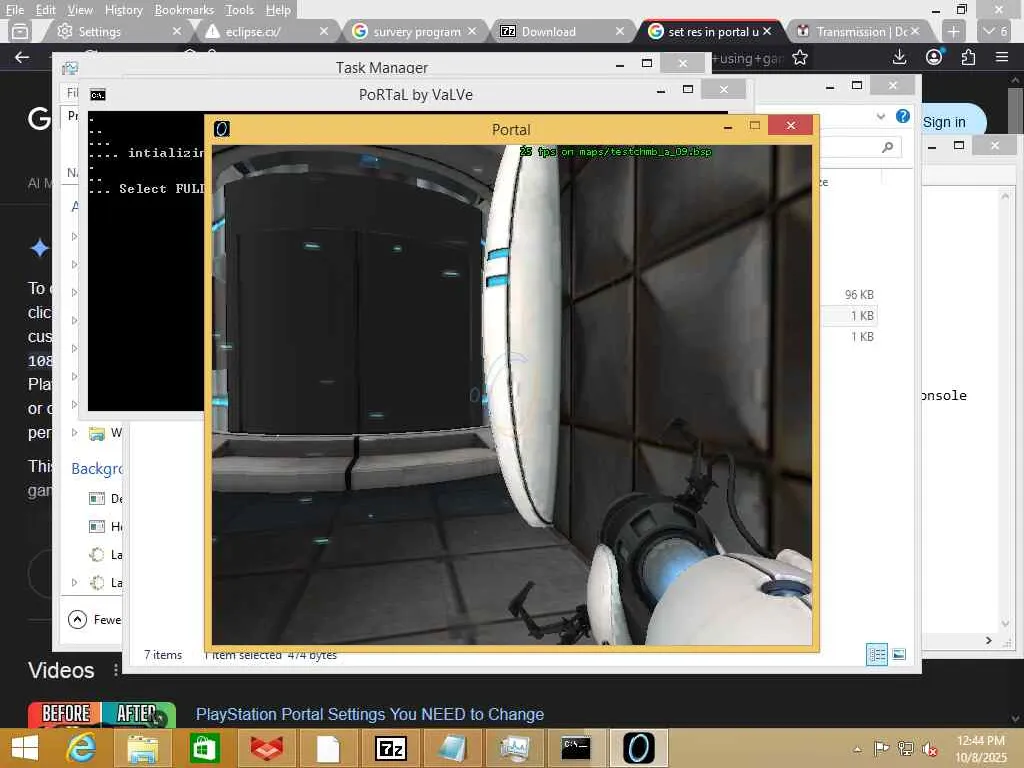Open the View menu in the browser
The height and width of the screenshot is (768, 1024).
(80, 10)
